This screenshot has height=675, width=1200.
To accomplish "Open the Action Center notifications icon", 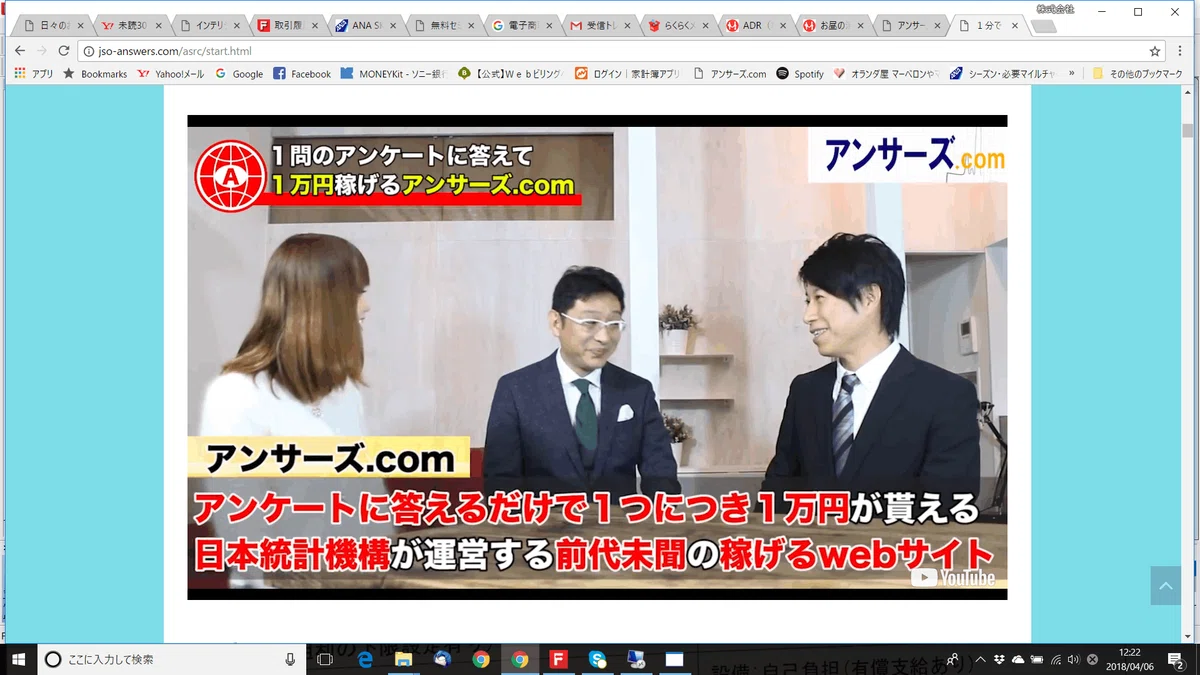I will [x=1176, y=659].
